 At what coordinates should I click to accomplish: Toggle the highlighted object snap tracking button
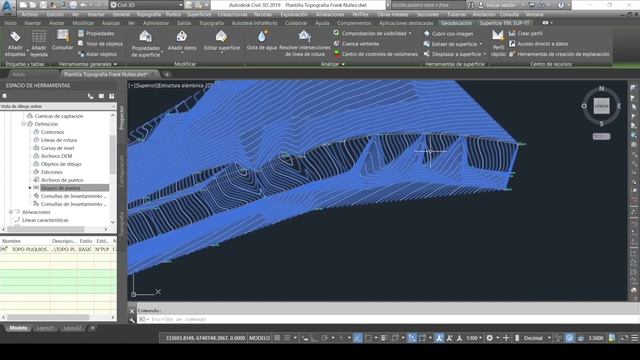pyautogui.click(x=358, y=338)
